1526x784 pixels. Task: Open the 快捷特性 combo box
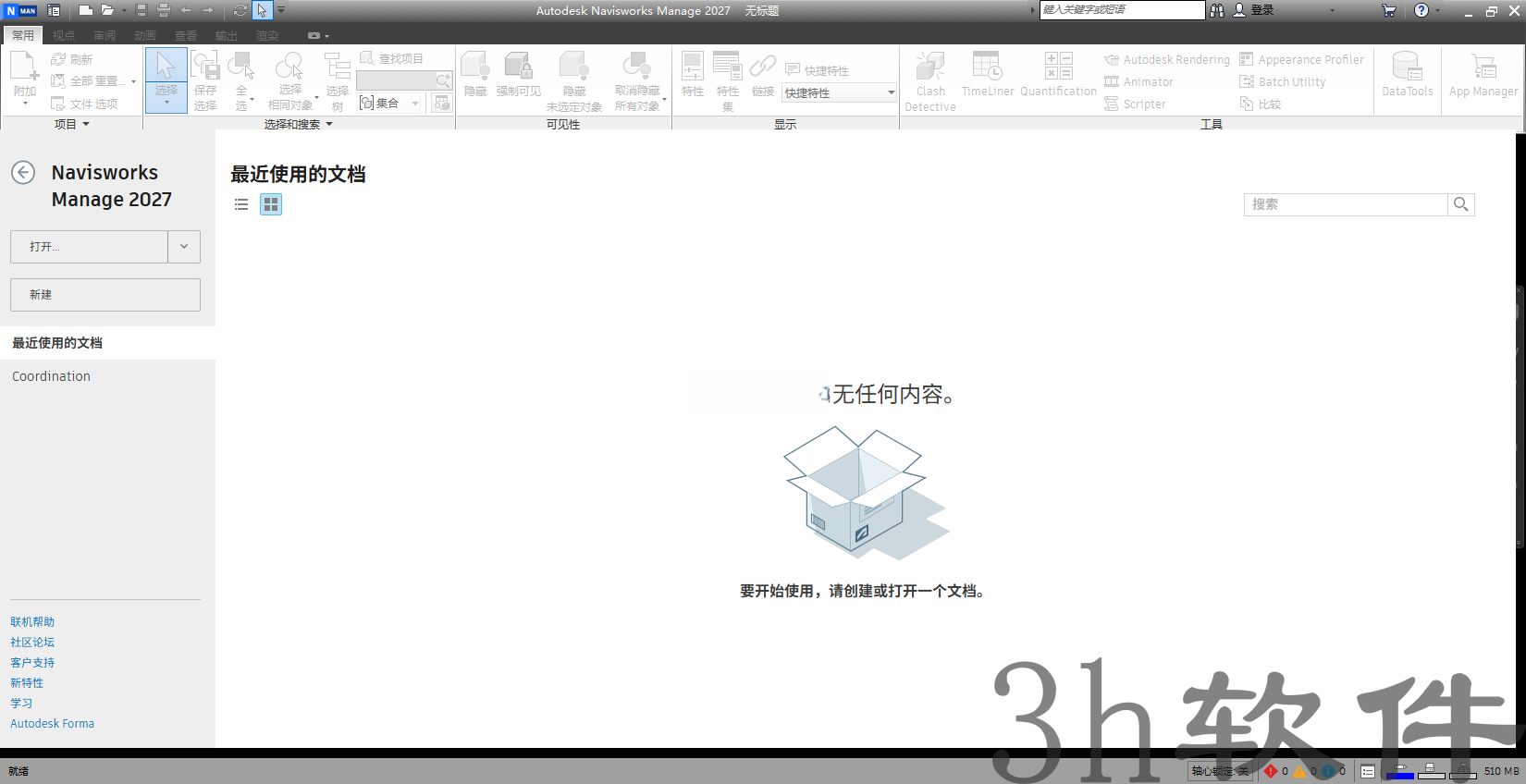(x=840, y=92)
